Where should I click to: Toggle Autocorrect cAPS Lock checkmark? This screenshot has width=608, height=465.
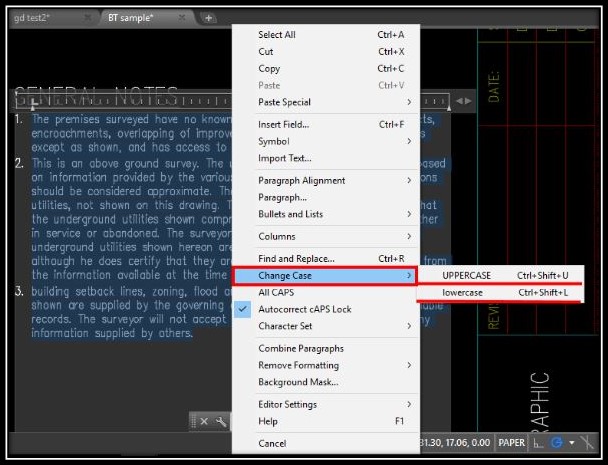point(242,309)
